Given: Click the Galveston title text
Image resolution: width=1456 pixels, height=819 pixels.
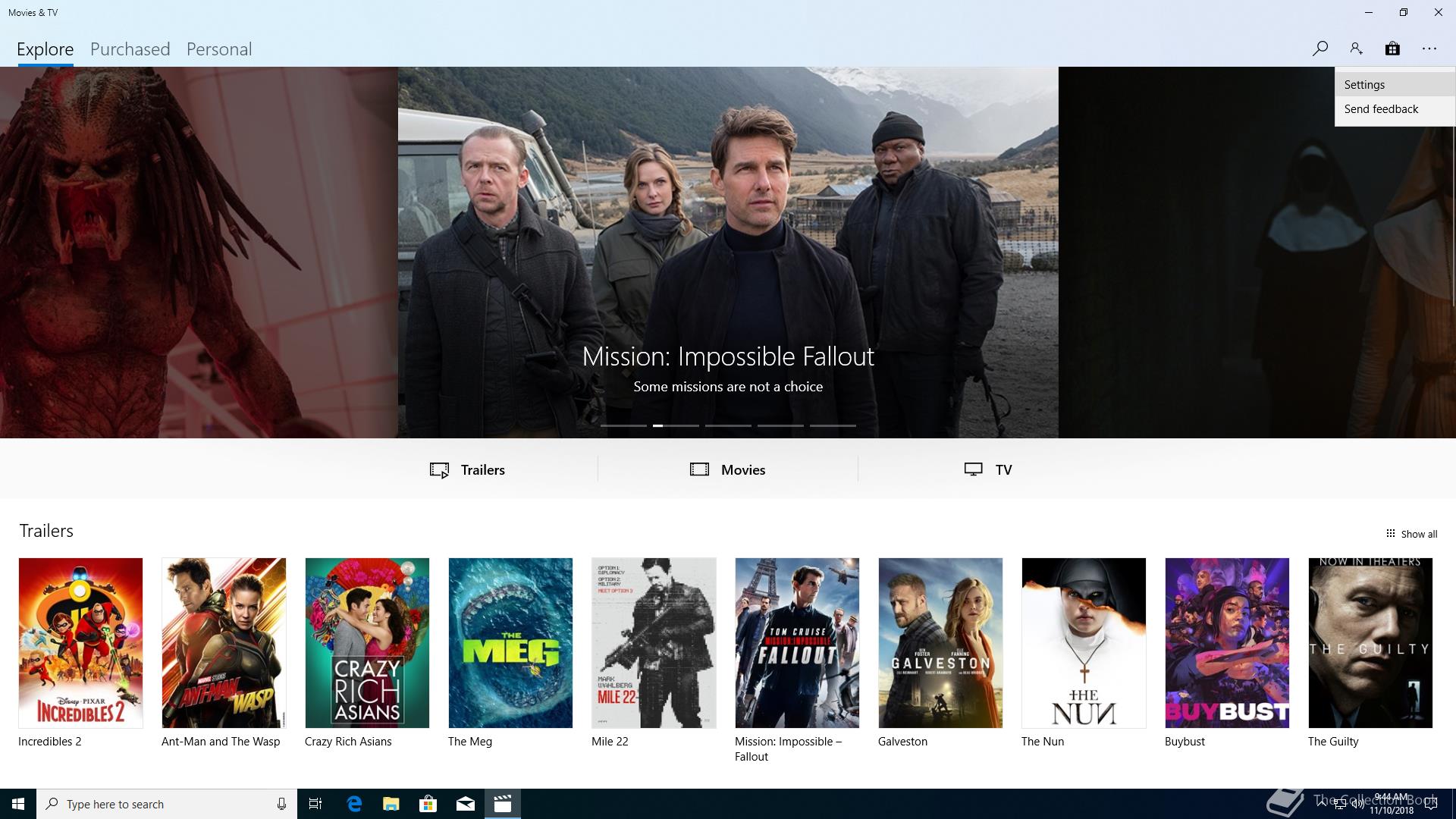Looking at the screenshot, I should (902, 742).
